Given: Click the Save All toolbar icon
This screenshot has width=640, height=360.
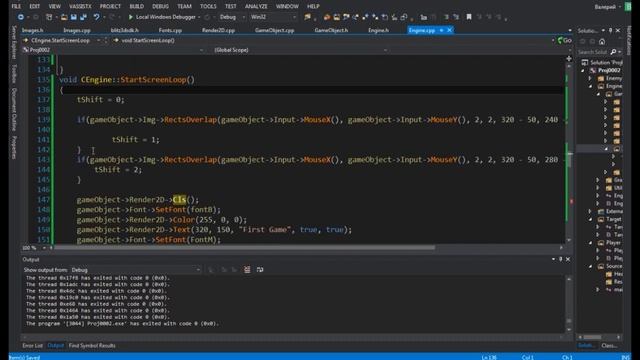Looking at the screenshot, I should (84, 17).
